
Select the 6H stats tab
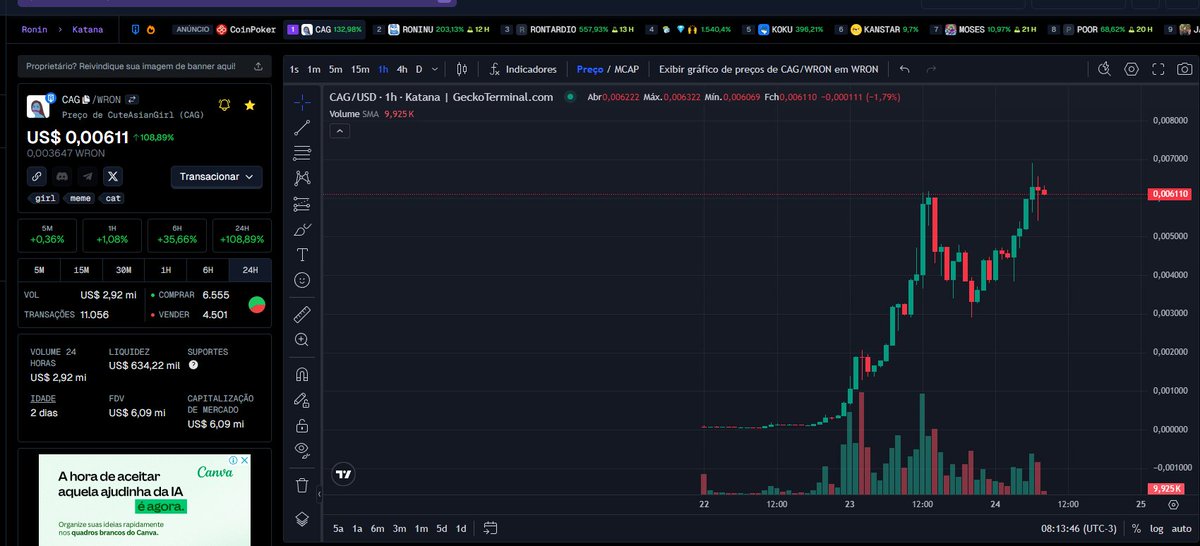(207, 270)
